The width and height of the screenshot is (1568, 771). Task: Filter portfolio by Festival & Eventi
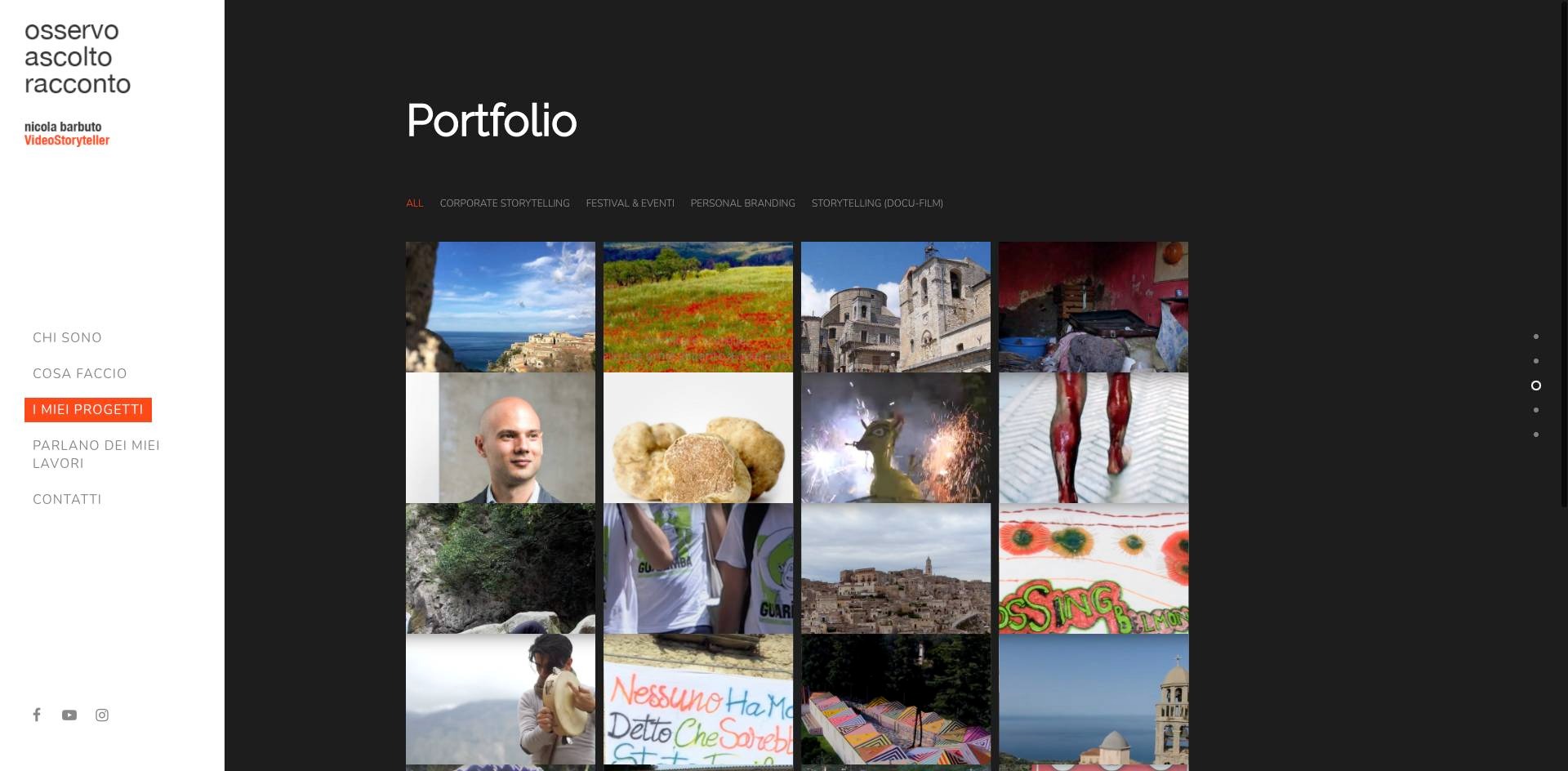pos(630,203)
